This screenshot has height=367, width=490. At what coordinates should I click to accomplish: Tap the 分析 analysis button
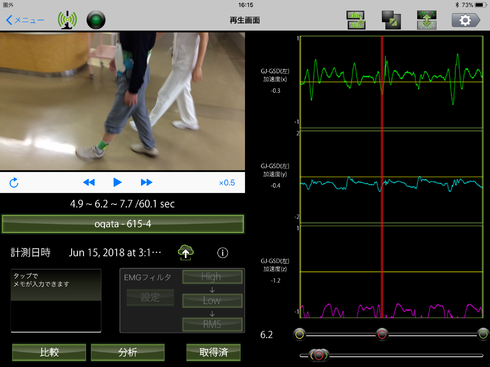click(x=128, y=352)
